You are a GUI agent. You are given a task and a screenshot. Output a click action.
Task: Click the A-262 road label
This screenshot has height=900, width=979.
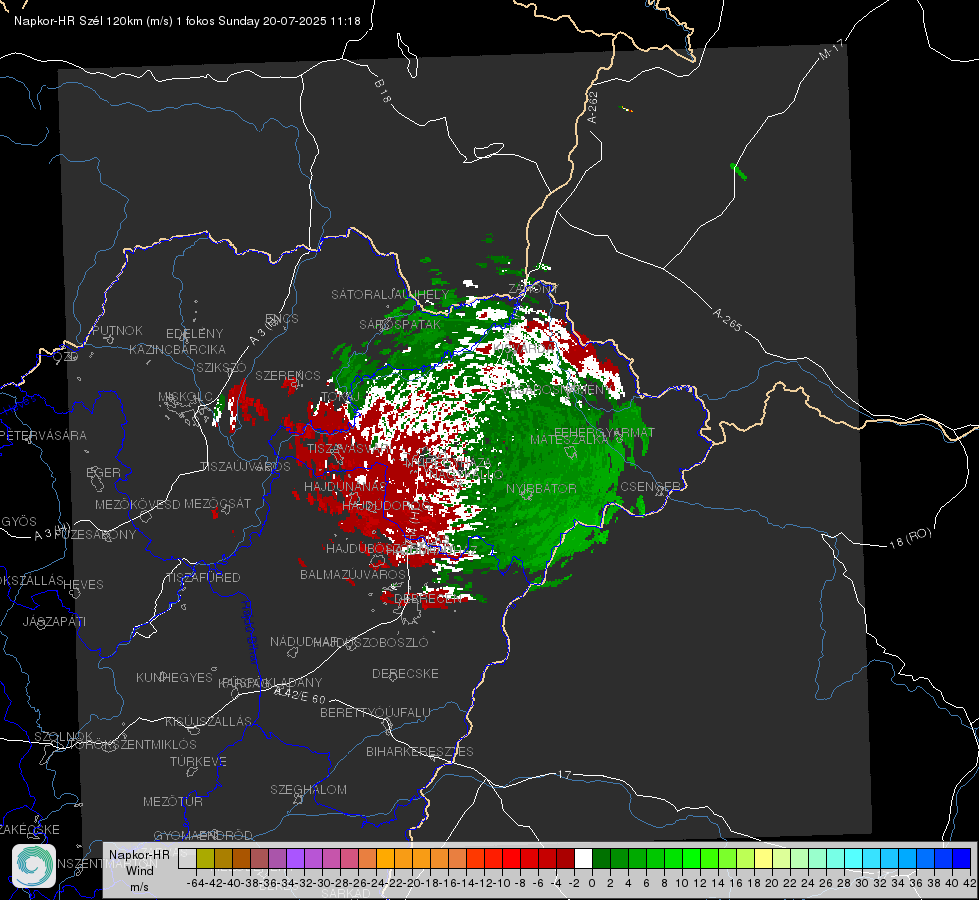point(593,107)
